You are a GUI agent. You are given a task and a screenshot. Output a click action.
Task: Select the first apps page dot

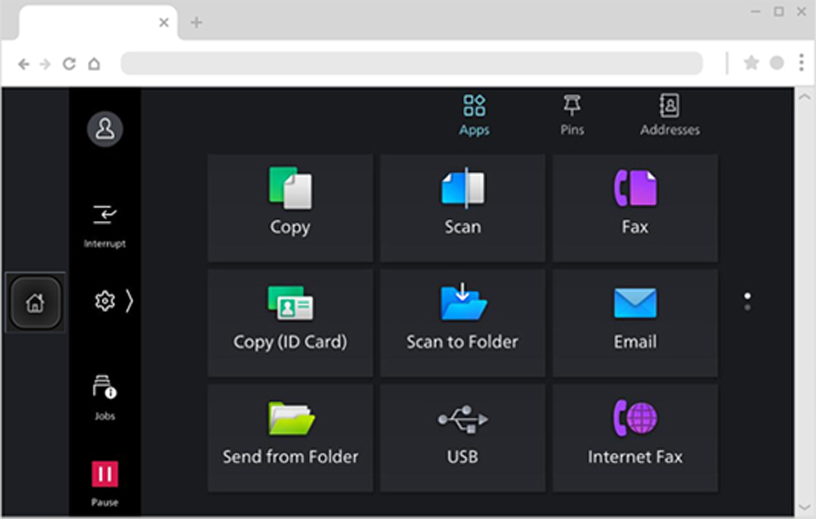point(747,296)
